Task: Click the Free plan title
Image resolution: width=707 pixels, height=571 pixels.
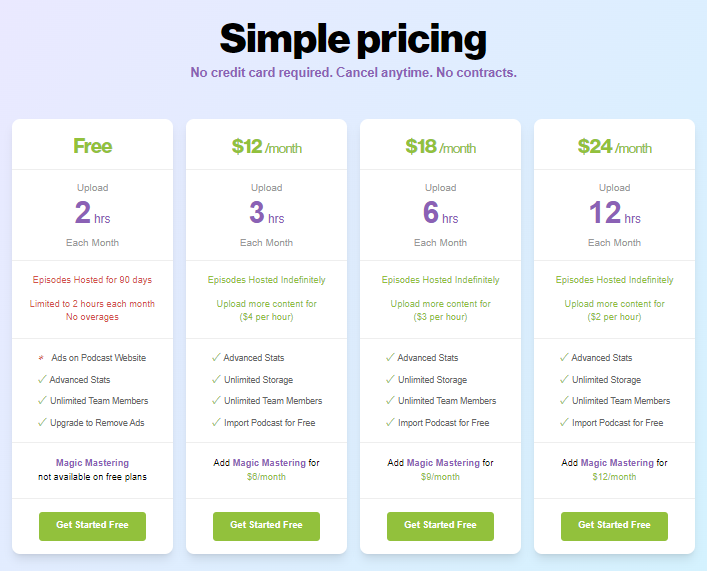Action: pyautogui.click(x=92, y=146)
